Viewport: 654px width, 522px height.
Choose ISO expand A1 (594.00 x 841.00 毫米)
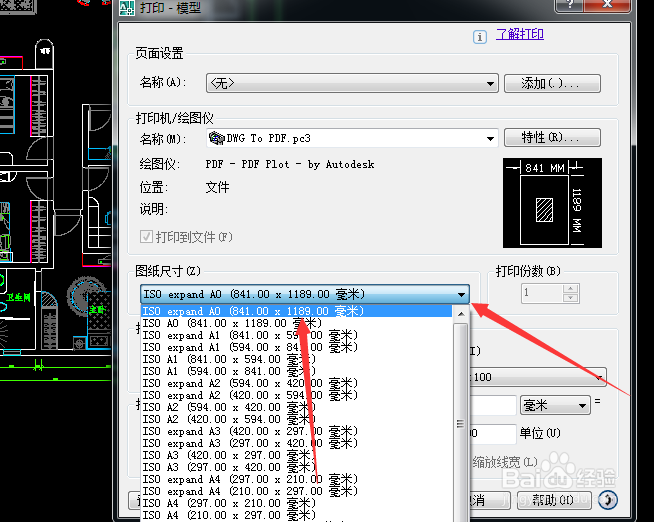click(297, 347)
